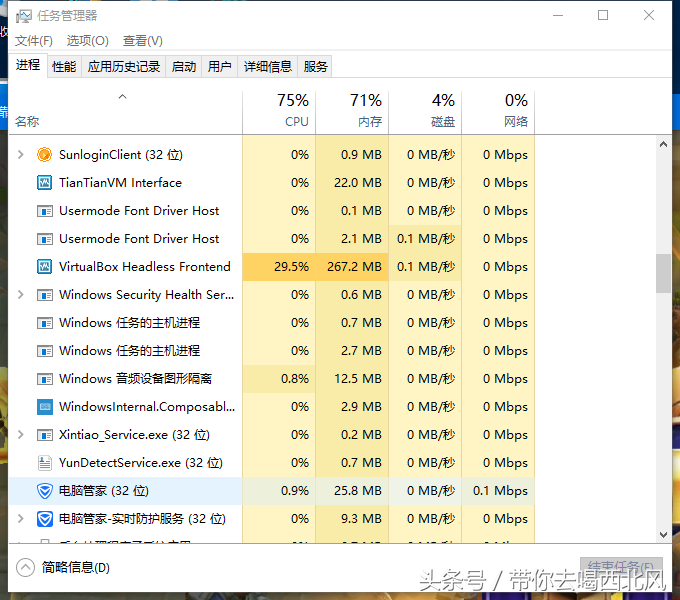Click the Windows Security Health Service icon
Screen dimensions: 680x600
(44, 295)
